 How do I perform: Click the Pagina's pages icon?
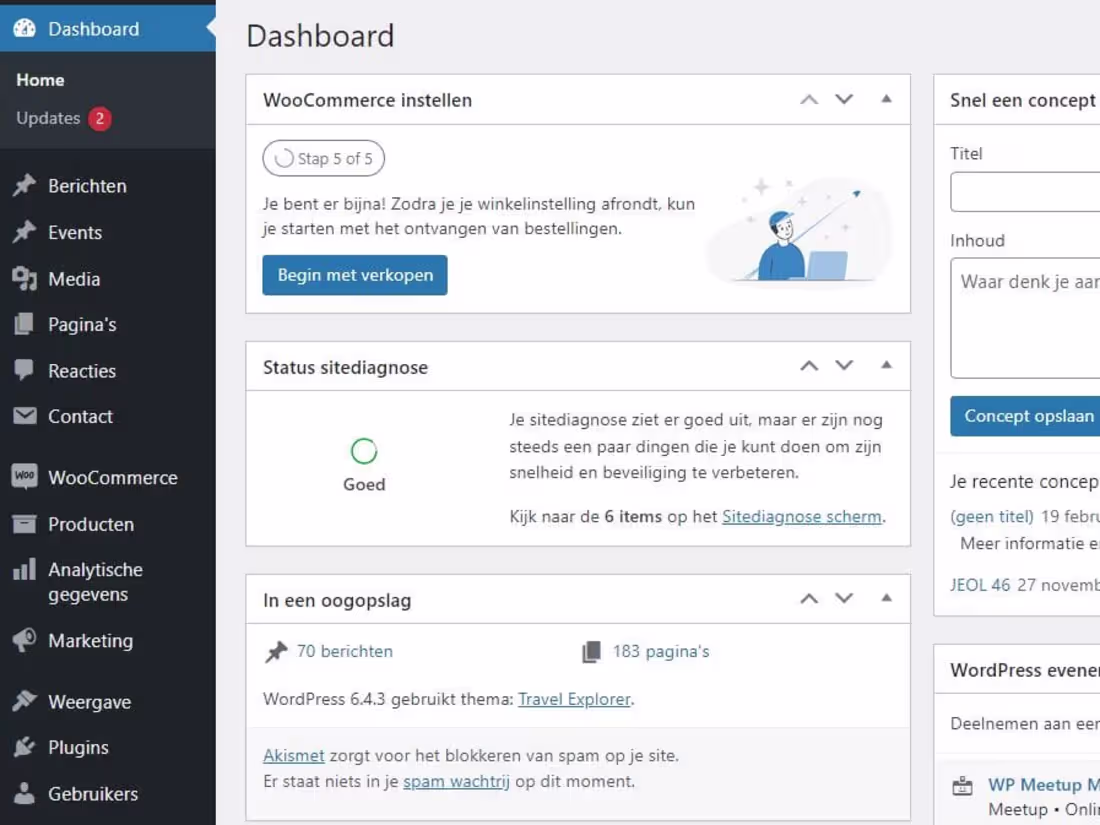pyautogui.click(x=25, y=324)
